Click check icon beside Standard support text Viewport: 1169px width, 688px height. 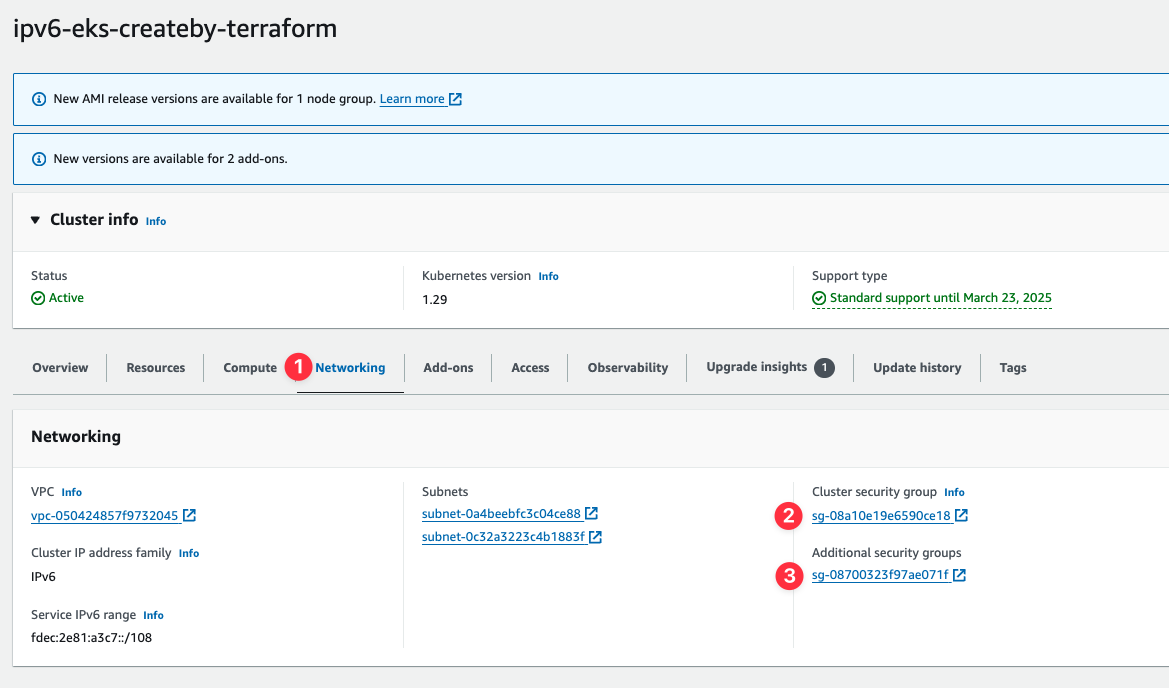coord(819,298)
